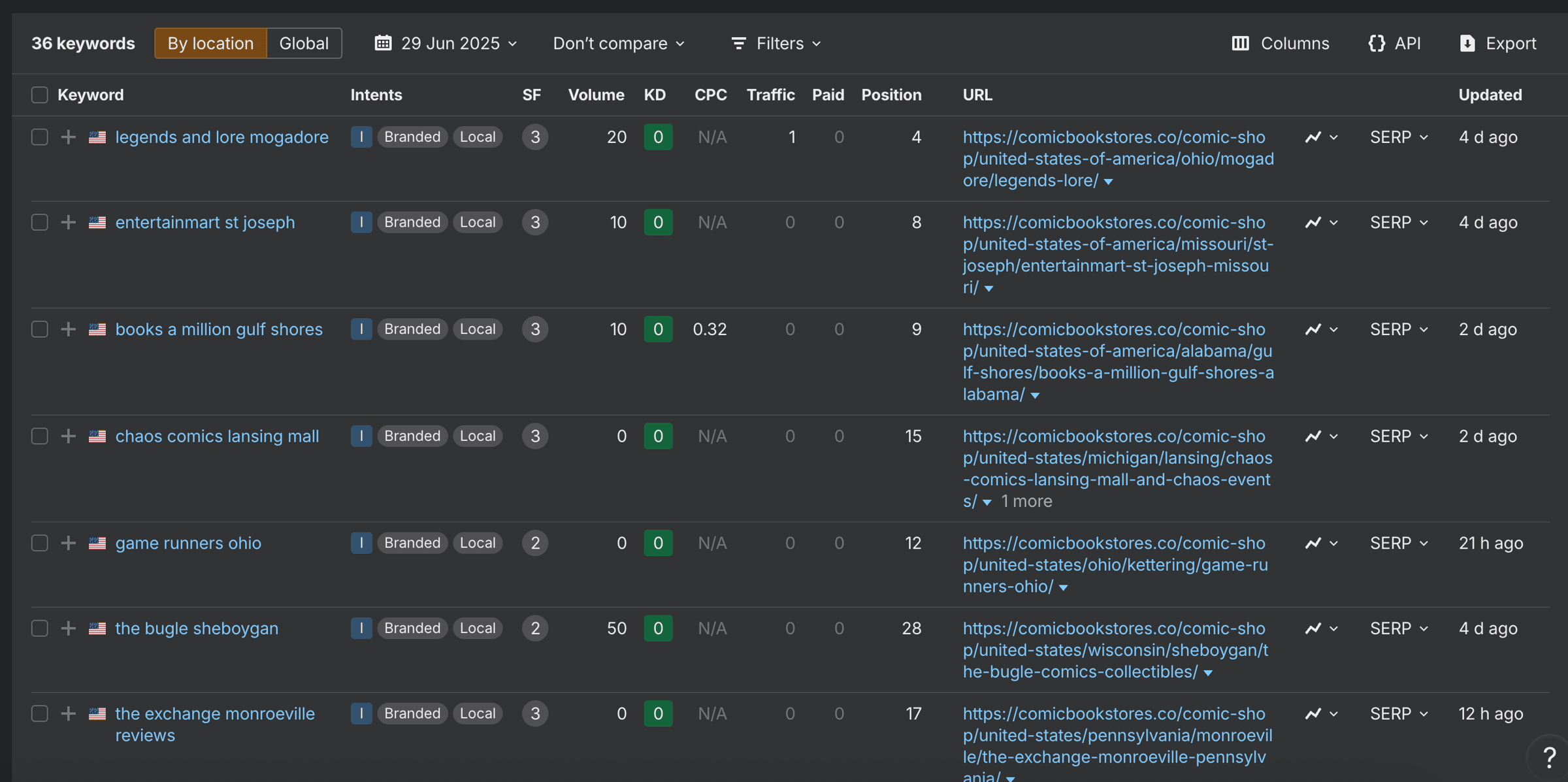
Task: Check the box for books a million gulf shores
Action: (x=40, y=329)
